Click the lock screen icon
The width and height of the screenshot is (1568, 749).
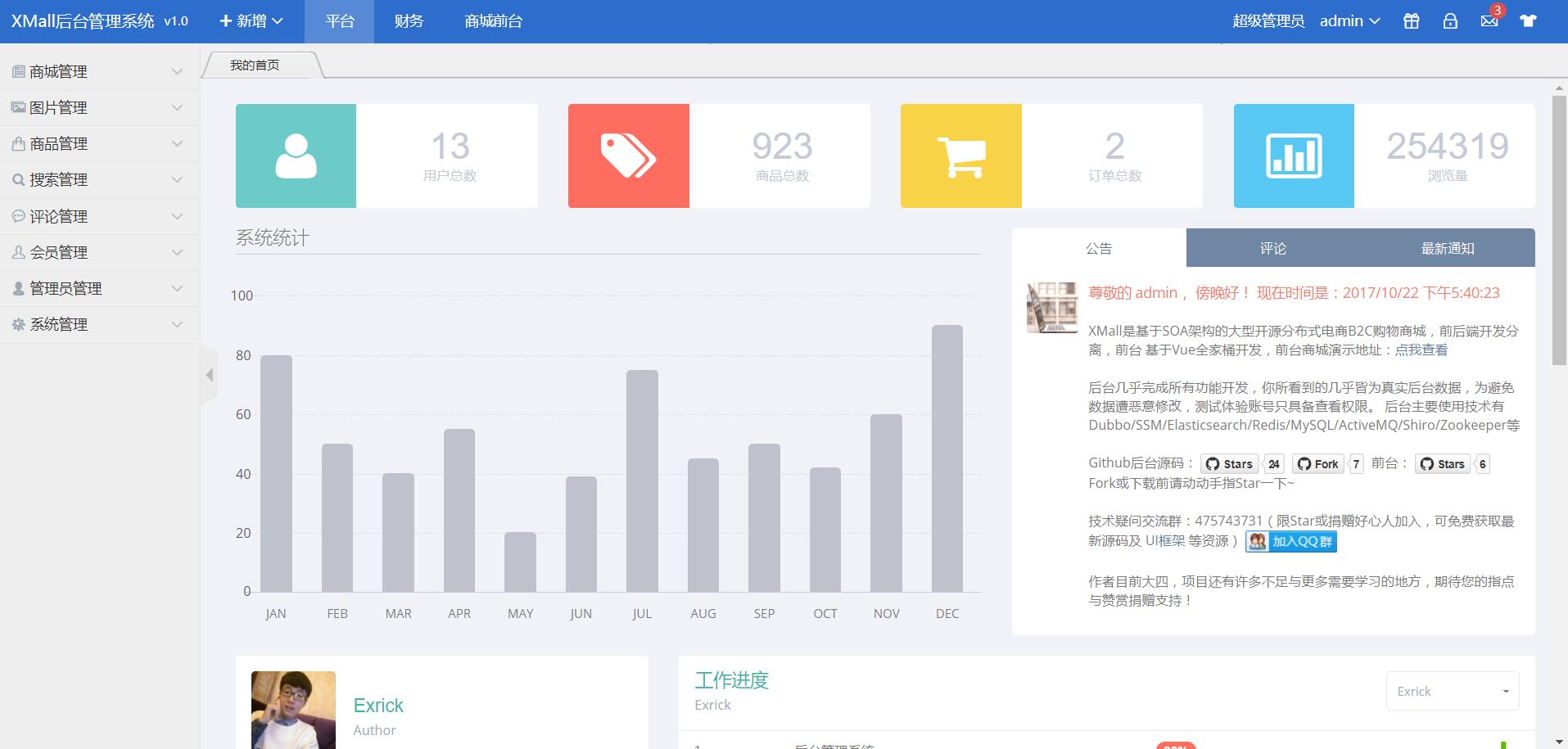(1450, 21)
